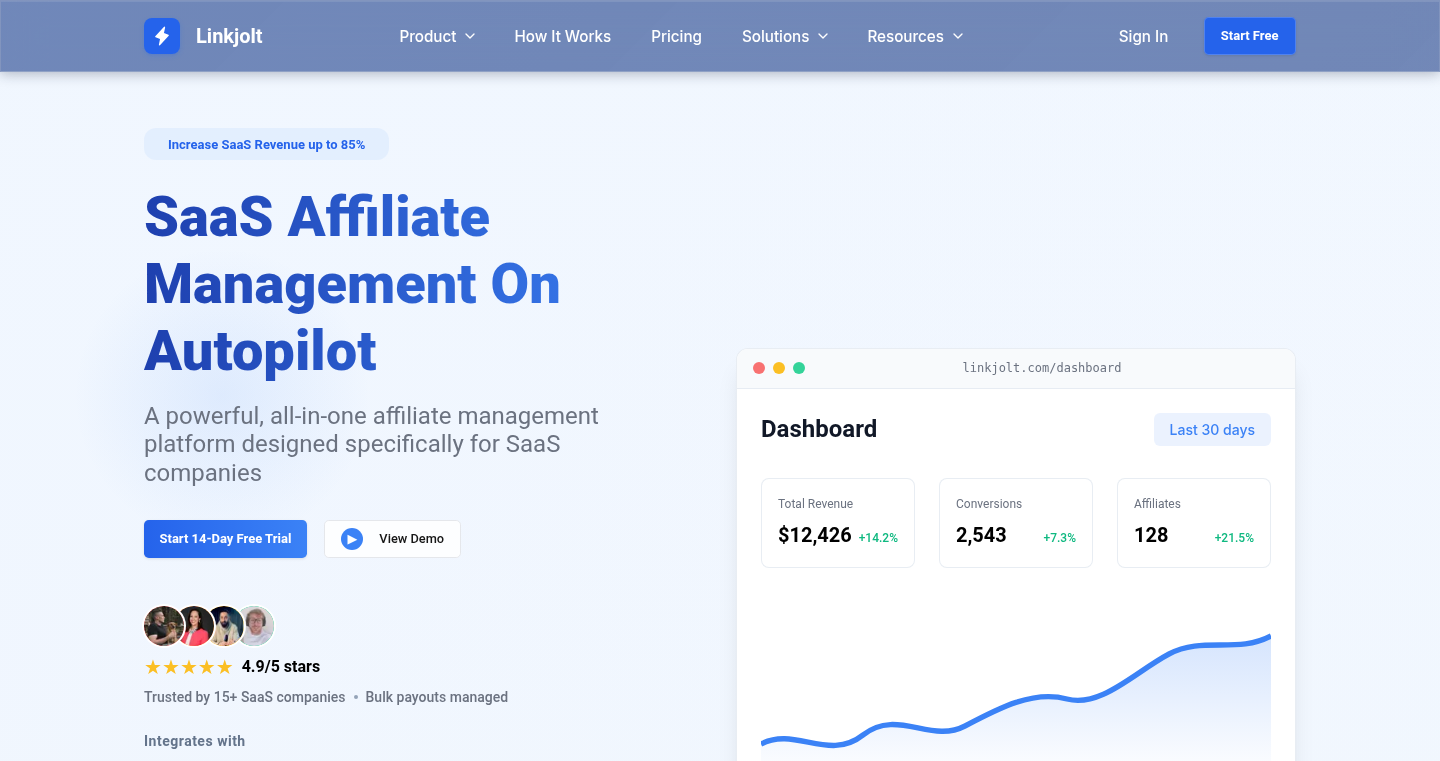Expand the Product dropdown menu
Screen dimensions: 1440x761
(x=437, y=36)
